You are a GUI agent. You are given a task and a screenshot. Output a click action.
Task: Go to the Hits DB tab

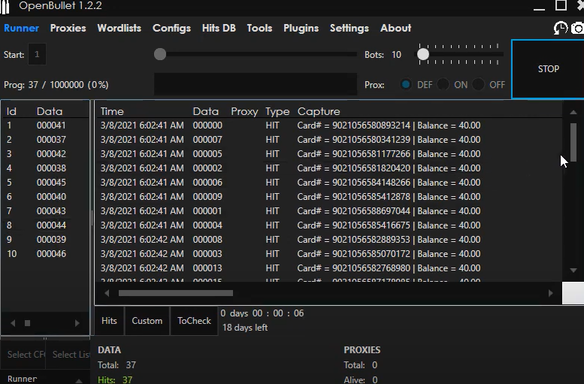pyautogui.click(x=219, y=28)
